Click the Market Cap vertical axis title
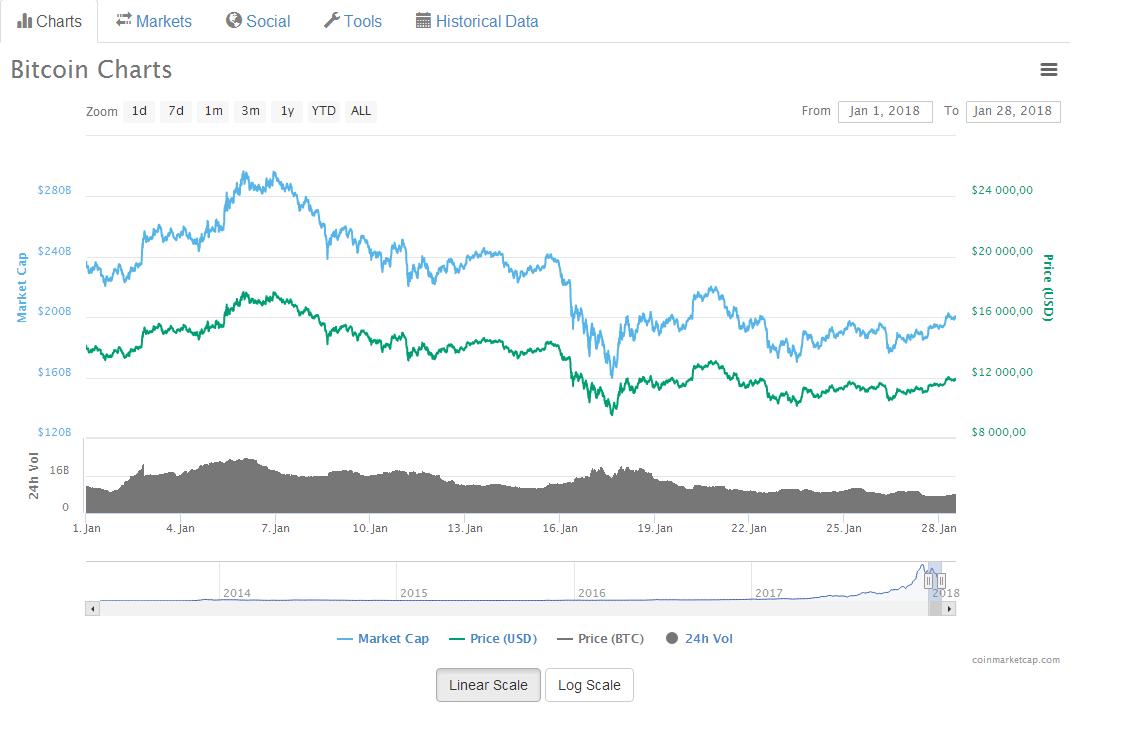This screenshot has height=735, width=1130. point(22,288)
